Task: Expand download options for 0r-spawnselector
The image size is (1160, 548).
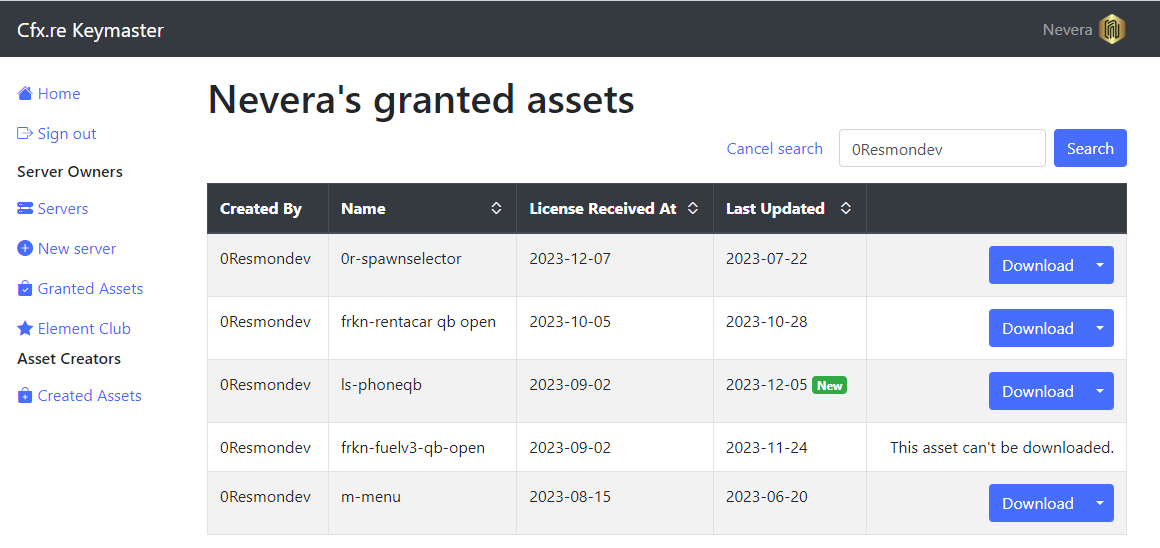Action: pos(1100,265)
